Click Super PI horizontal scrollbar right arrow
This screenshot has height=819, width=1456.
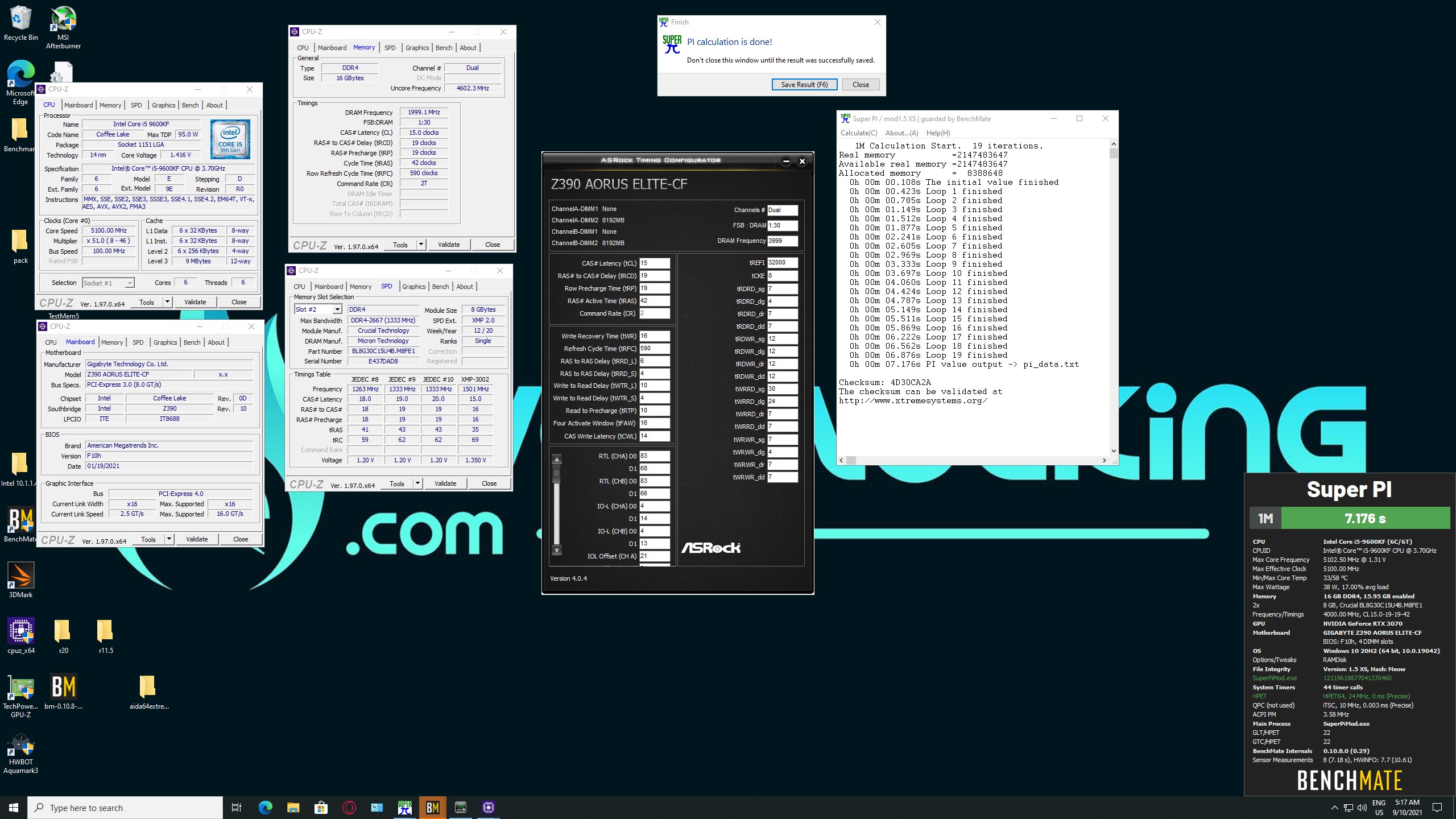tap(1104, 460)
